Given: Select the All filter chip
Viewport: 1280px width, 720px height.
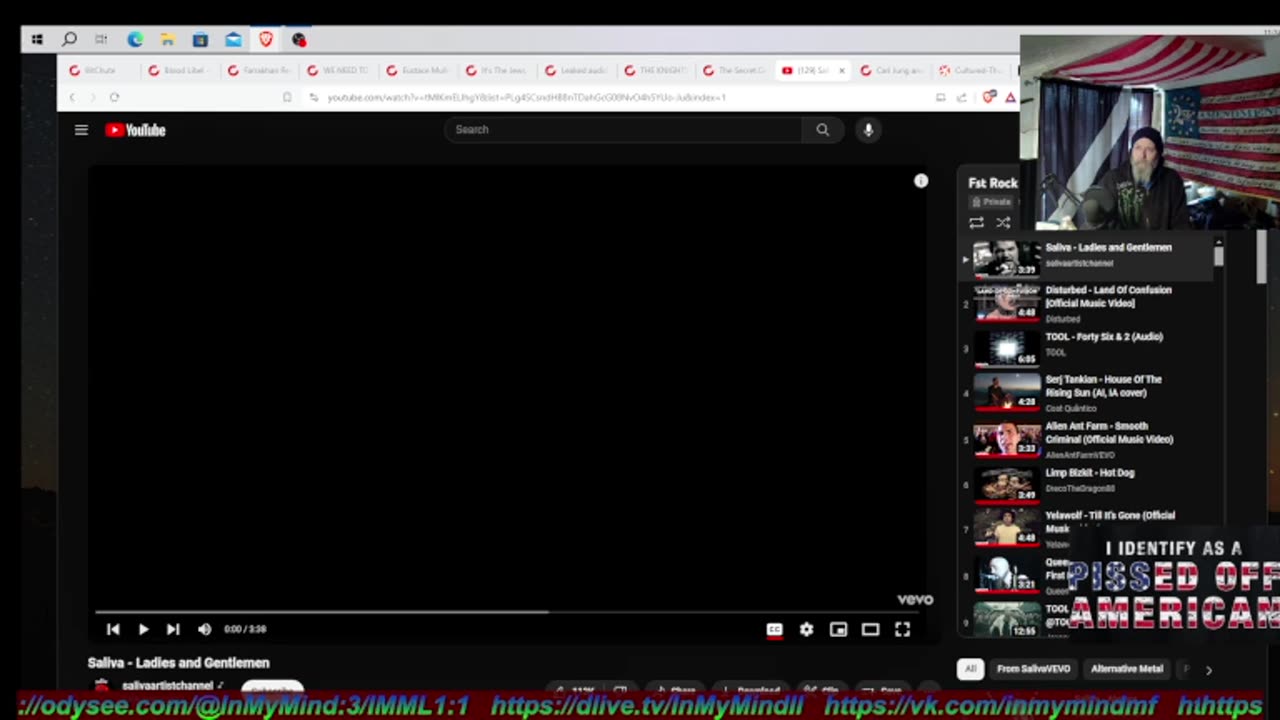Looking at the screenshot, I should 970,669.
